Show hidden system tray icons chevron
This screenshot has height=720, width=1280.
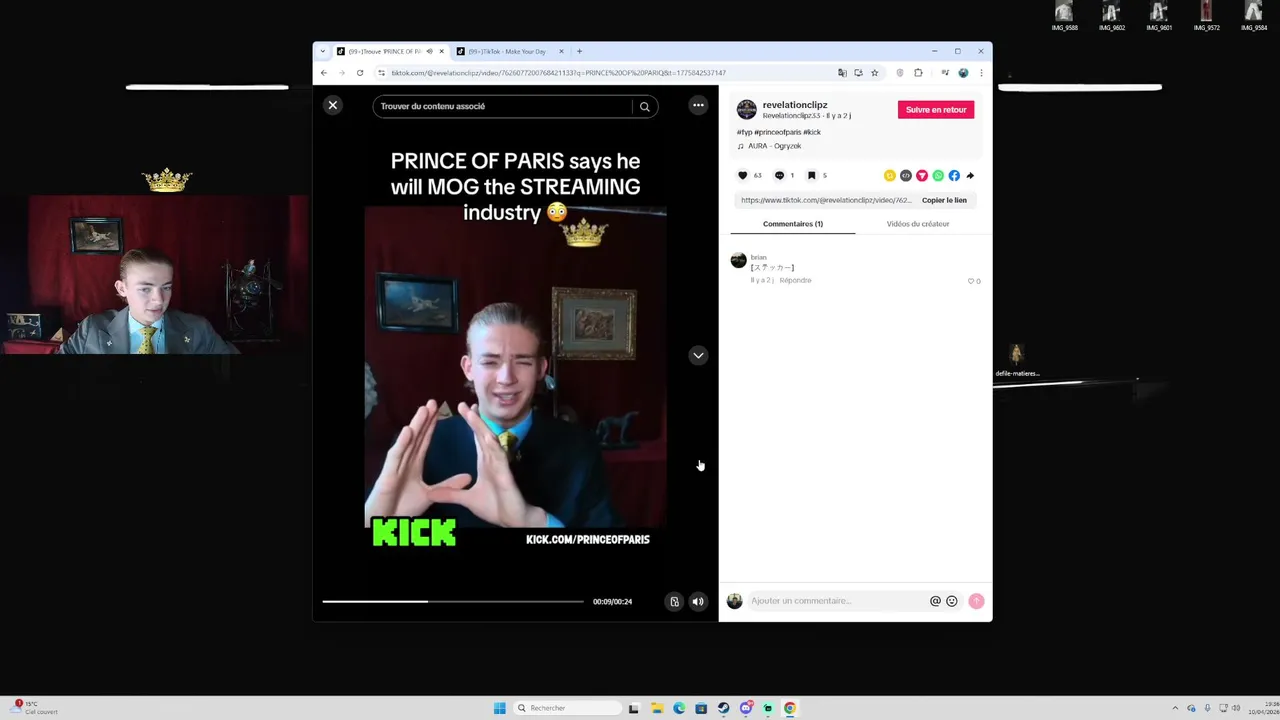[x=1175, y=708]
